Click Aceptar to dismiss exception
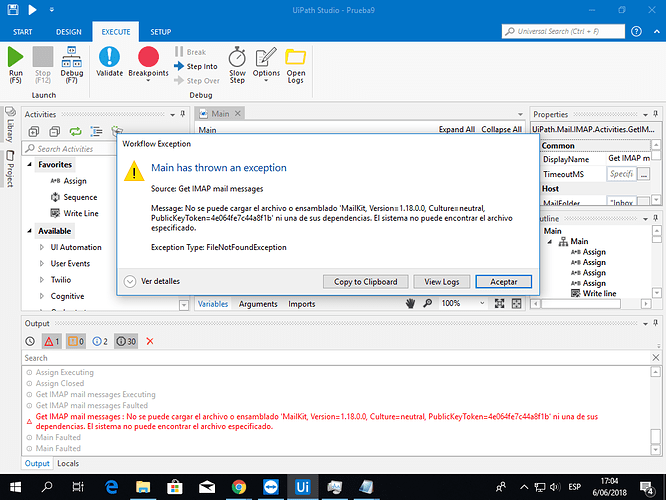The image size is (666, 500). pyautogui.click(x=503, y=282)
